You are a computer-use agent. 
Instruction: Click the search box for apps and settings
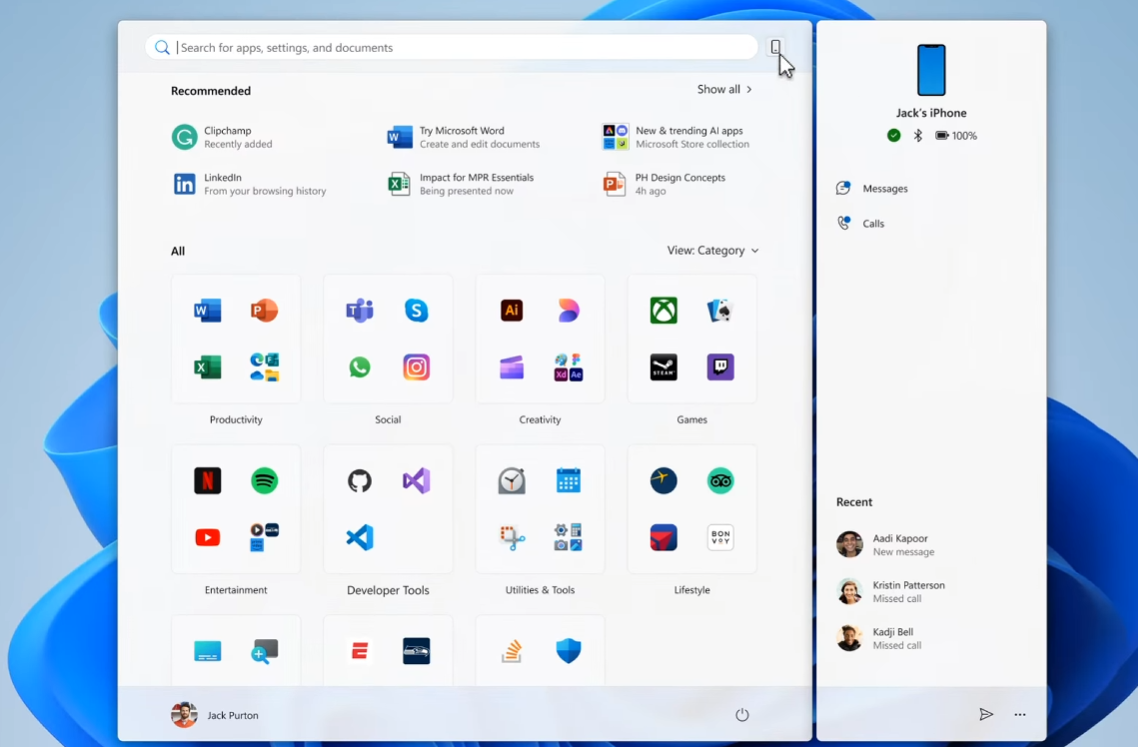451,48
